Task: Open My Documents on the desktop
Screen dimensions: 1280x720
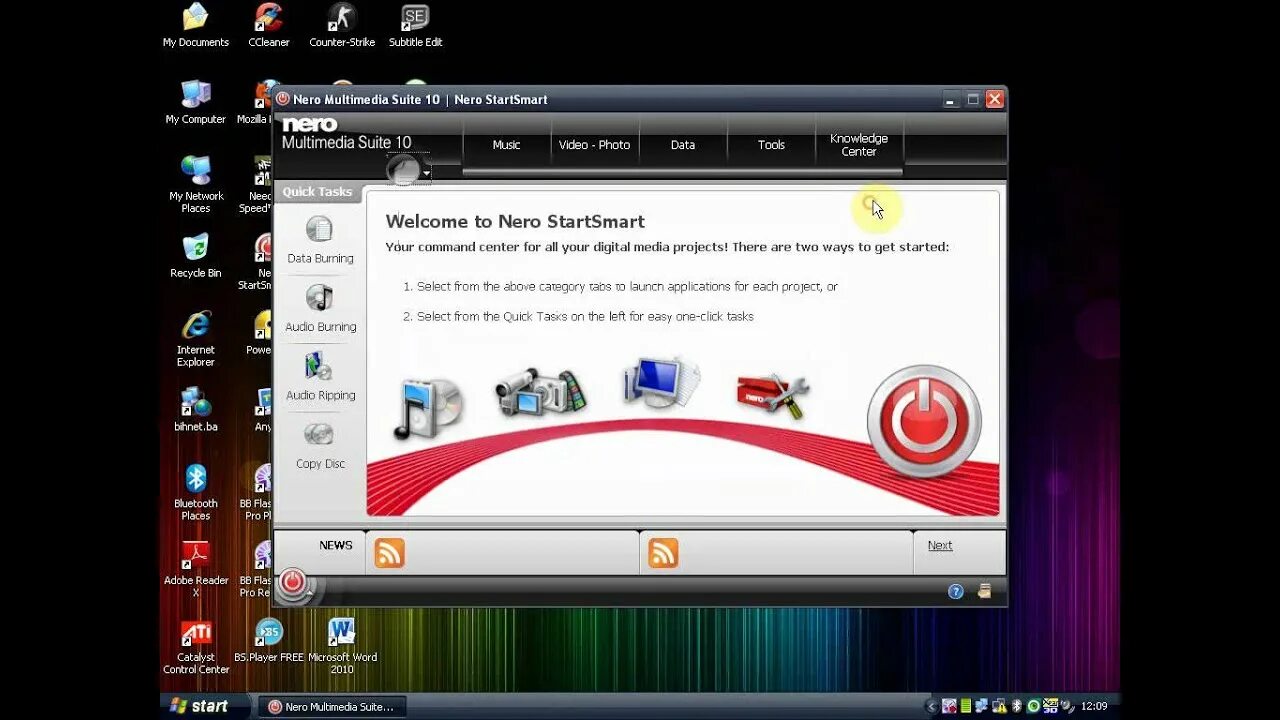Action: [x=196, y=26]
